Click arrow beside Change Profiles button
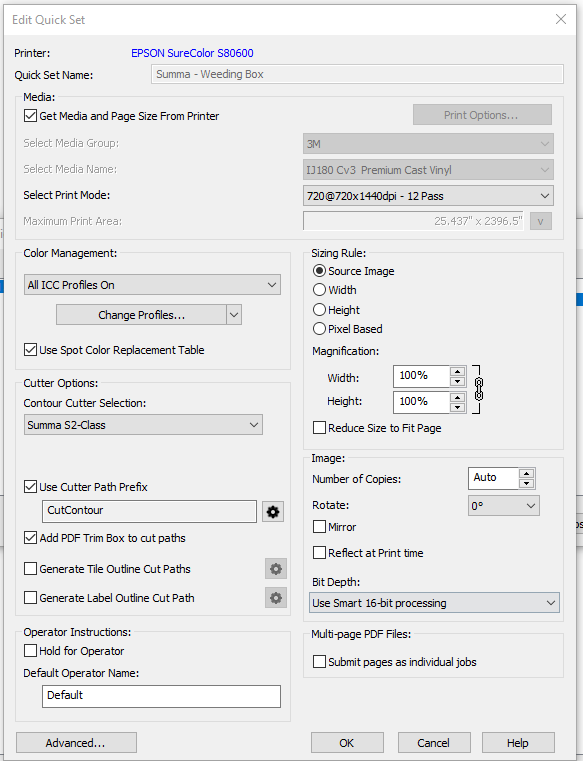The height and width of the screenshot is (761, 583). point(234,315)
